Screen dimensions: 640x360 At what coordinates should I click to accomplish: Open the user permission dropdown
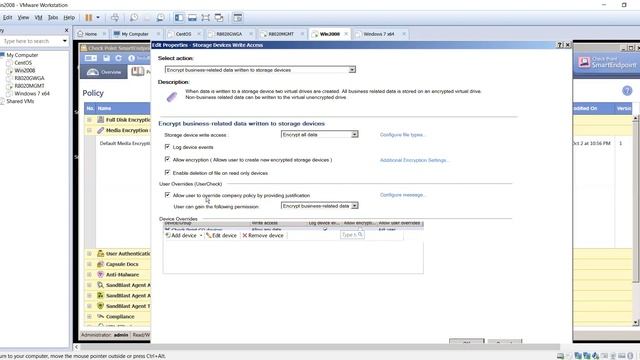tap(320, 206)
